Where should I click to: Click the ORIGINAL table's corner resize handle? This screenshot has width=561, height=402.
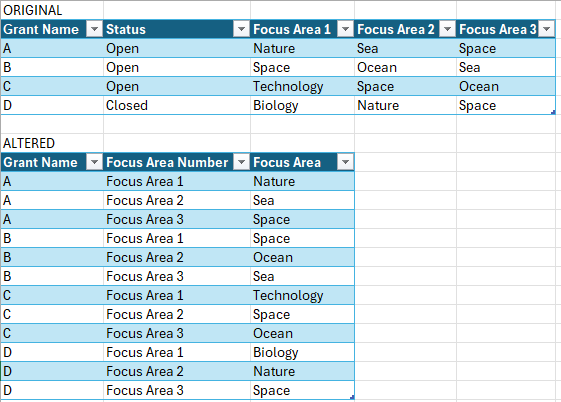point(553,112)
